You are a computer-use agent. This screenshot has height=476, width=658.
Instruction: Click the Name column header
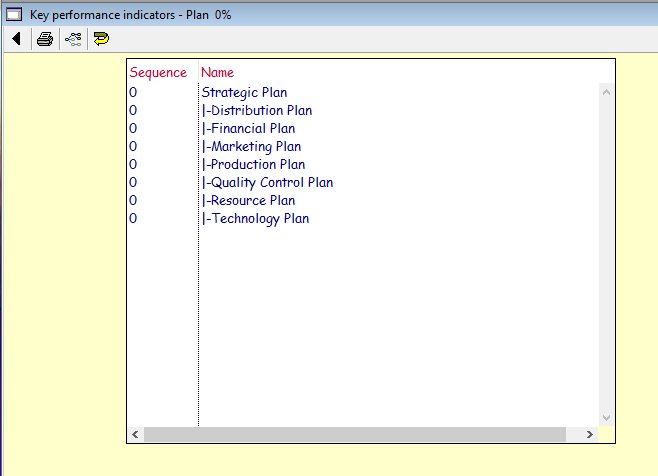pyautogui.click(x=217, y=72)
